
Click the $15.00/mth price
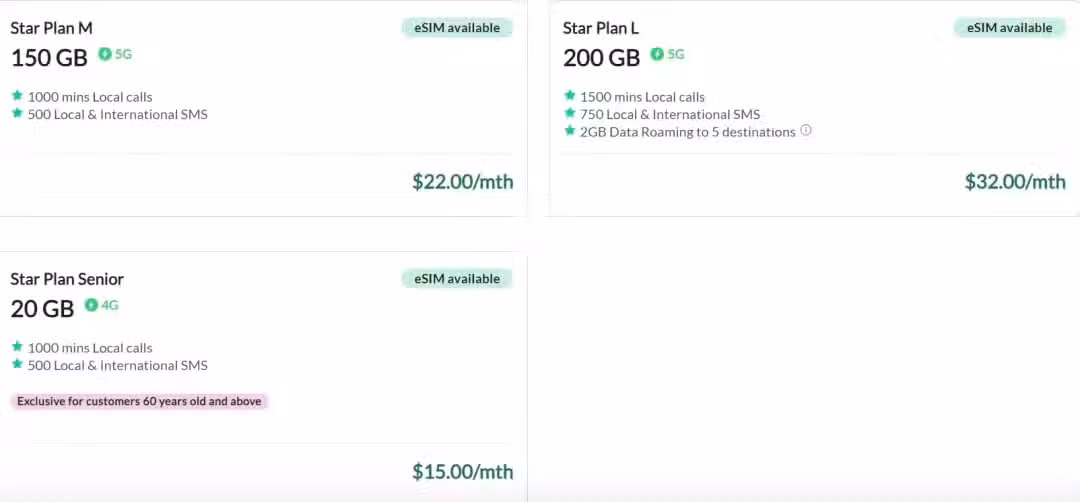(x=463, y=472)
